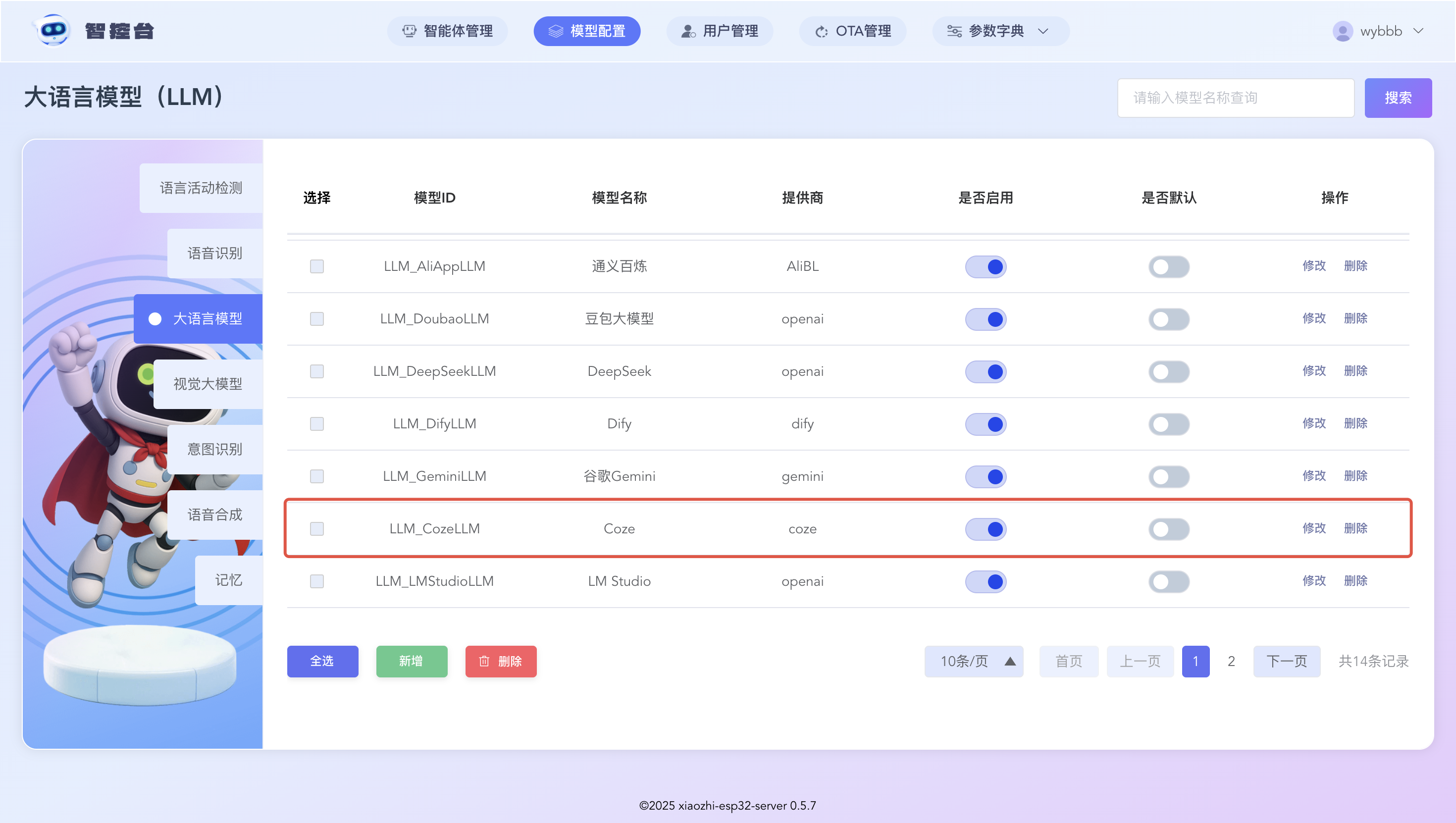The height and width of the screenshot is (823, 1456).
Task: Click the model configuration layers icon
Action: coord(556,31)
